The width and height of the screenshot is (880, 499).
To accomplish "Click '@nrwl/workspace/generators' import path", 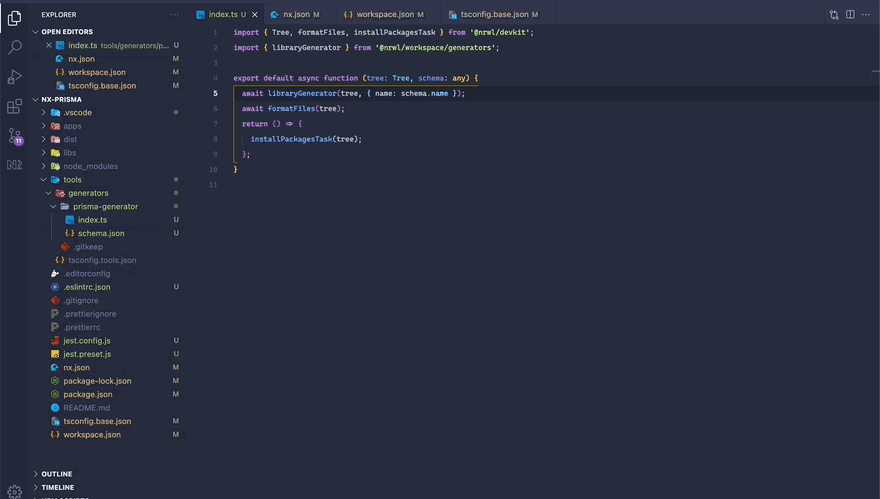I will [435, 48].
